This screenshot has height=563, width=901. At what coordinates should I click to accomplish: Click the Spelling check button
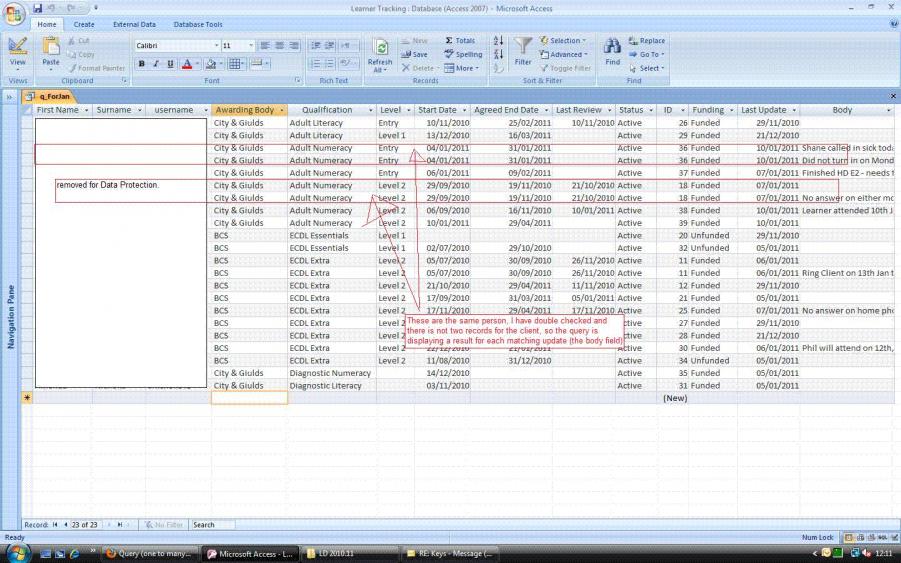[463, 55]
